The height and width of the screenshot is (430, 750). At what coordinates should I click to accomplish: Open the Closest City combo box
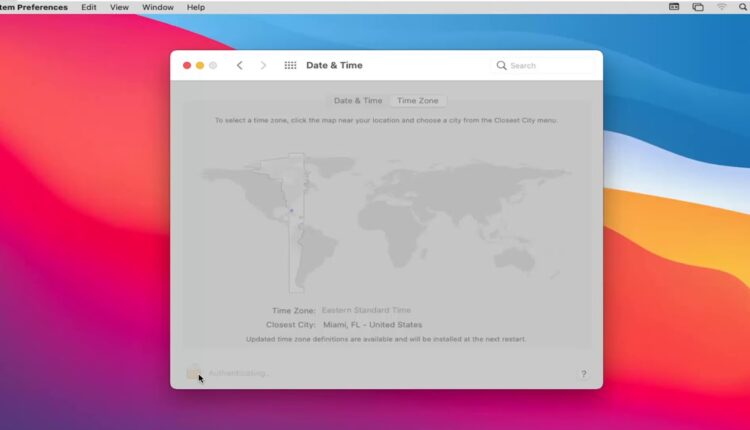click(x=373, y=325)
